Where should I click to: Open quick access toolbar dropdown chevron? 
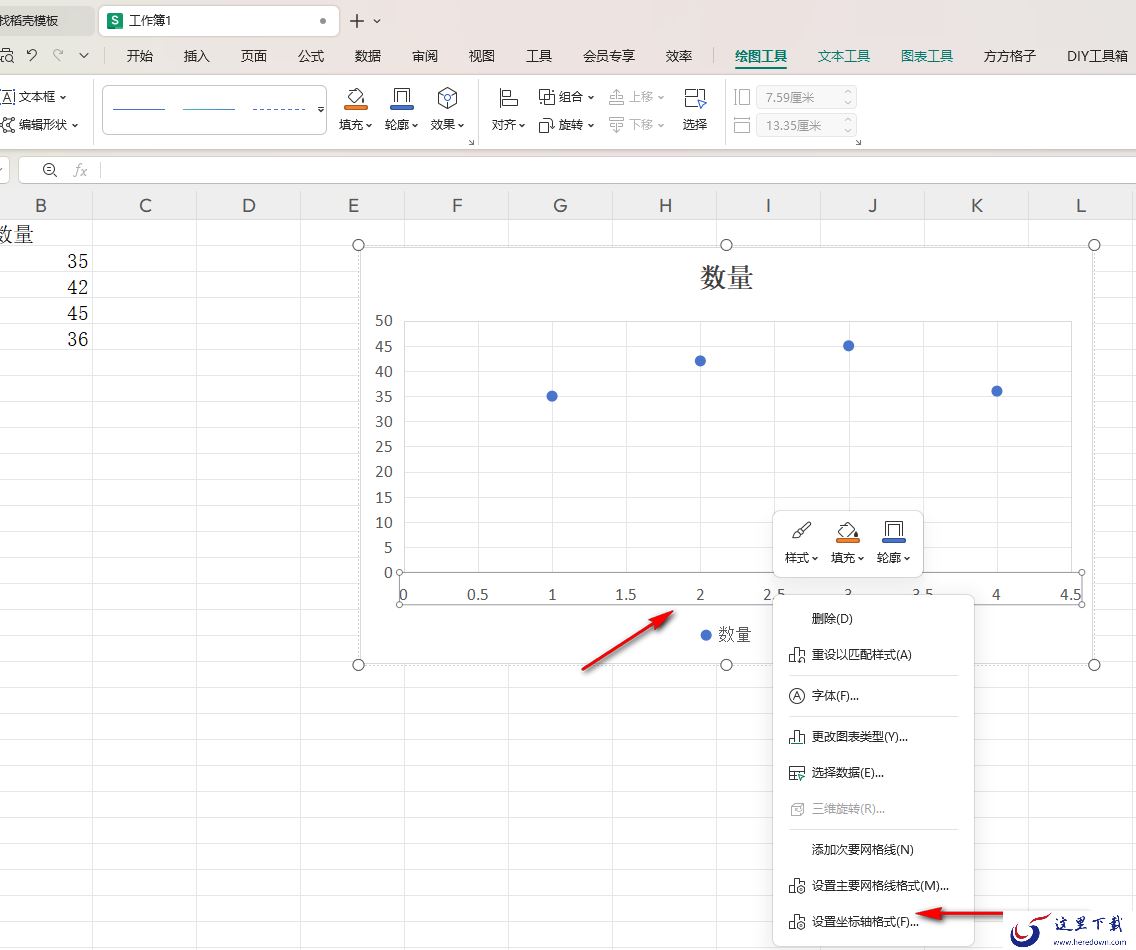84,55
